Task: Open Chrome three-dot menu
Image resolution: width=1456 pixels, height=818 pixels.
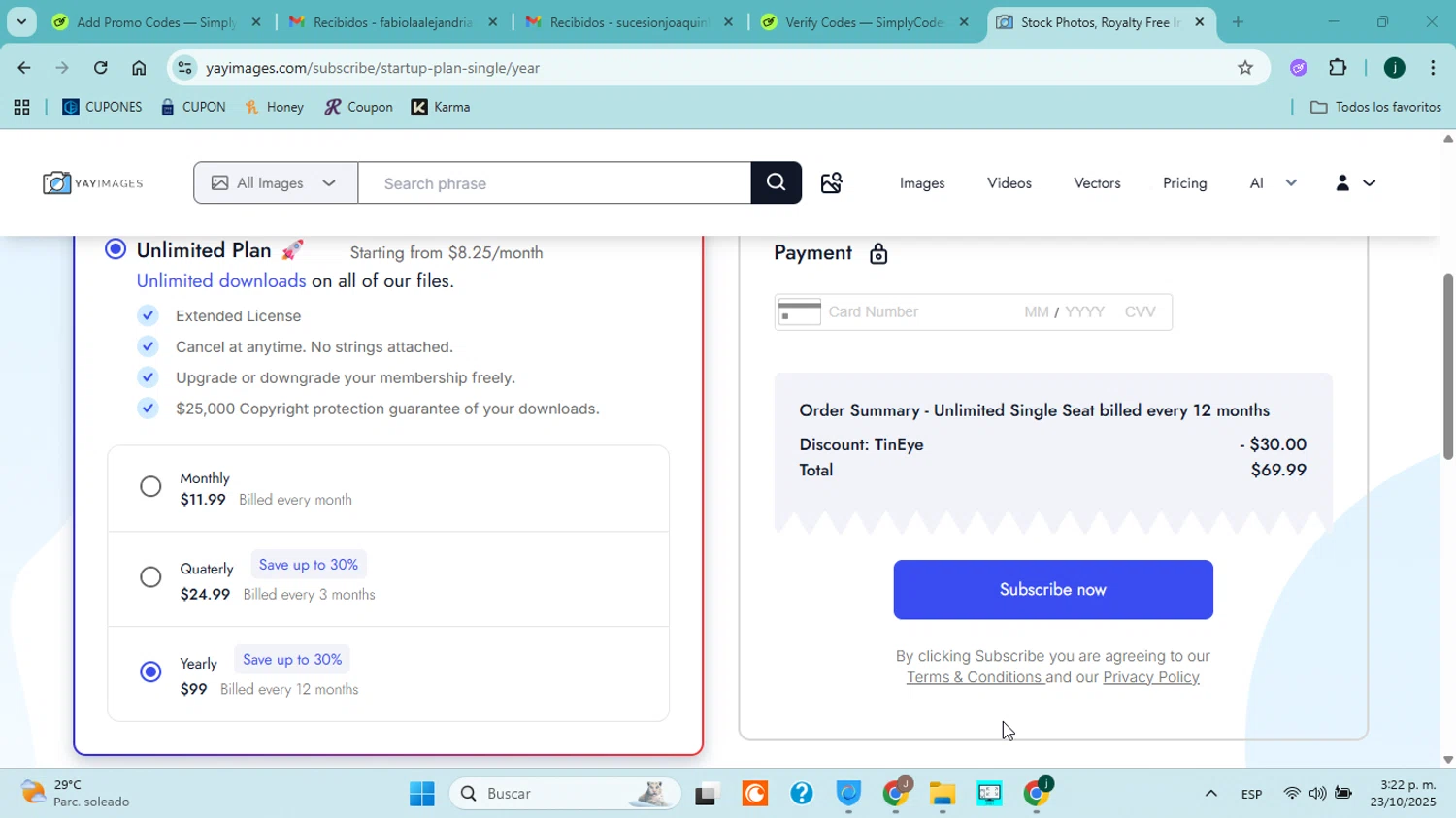Action: click(1433, 68)
